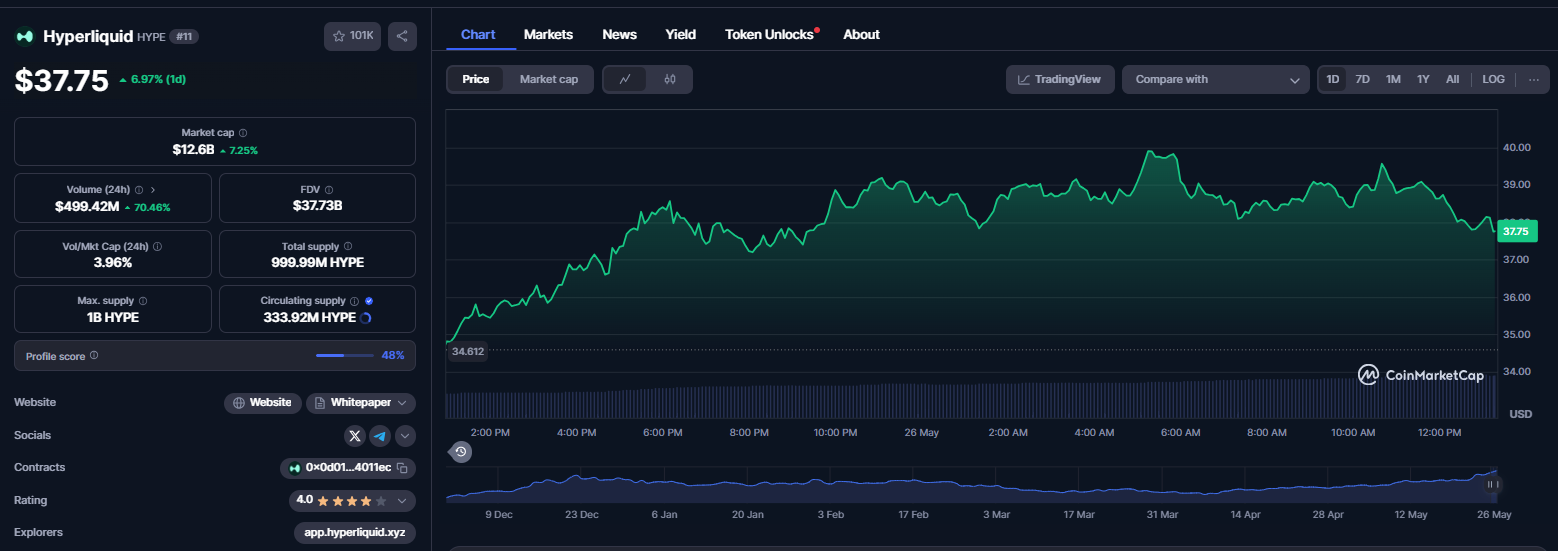Screen dimensions: 1558x551
Task: Enable LOG scale on chart
Action: click(x=1493, y=79)
